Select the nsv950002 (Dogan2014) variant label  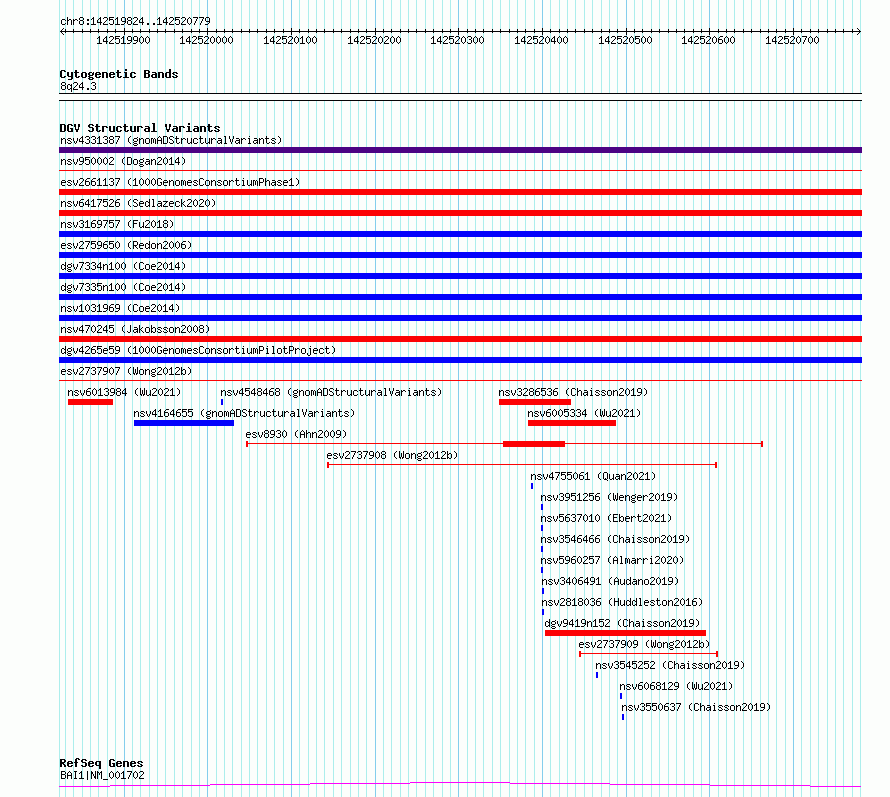pyautogui.click(x=123, y=161)
